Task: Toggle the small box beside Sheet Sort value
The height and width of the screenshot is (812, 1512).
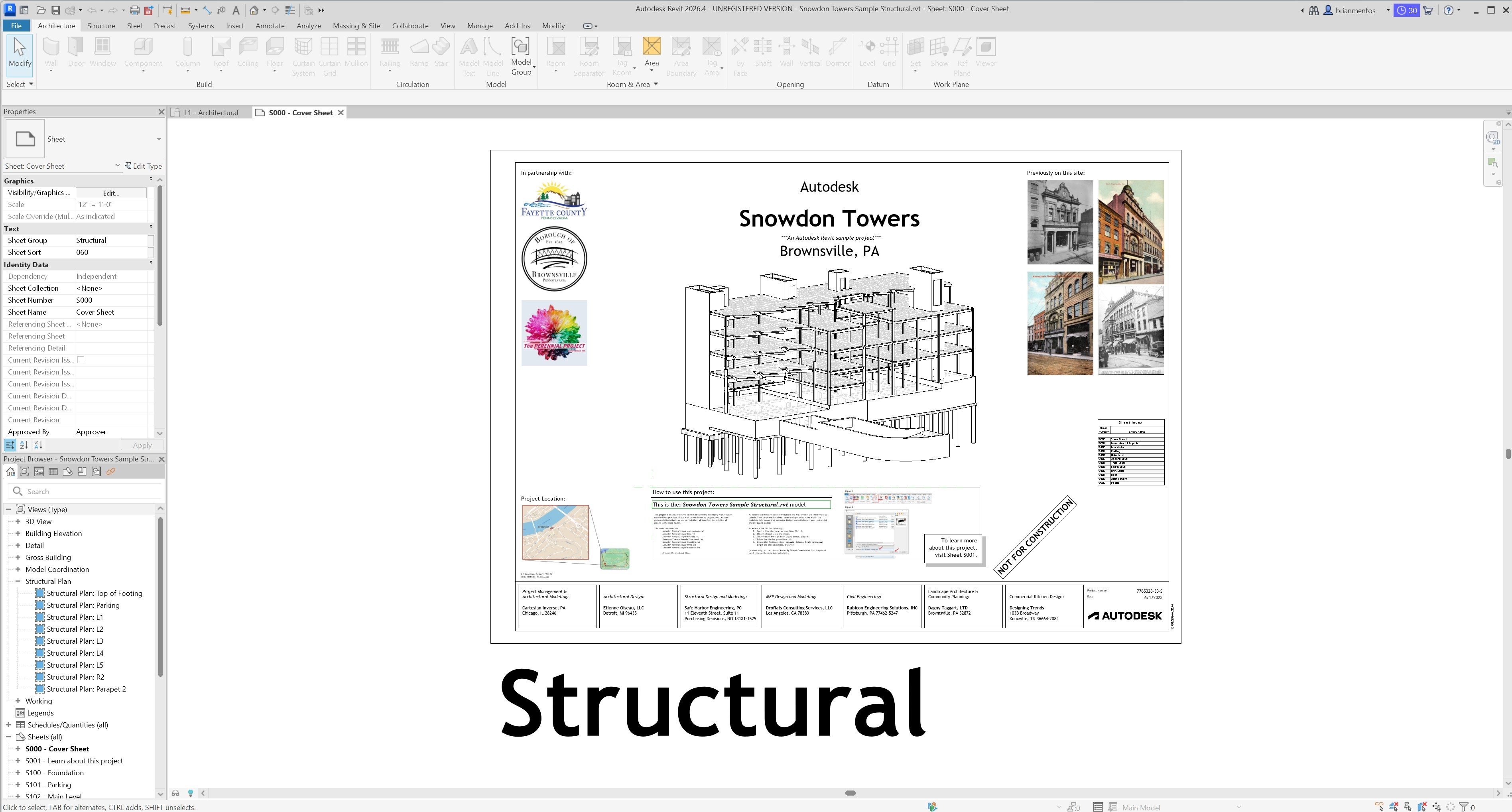Action: [151, 252]
